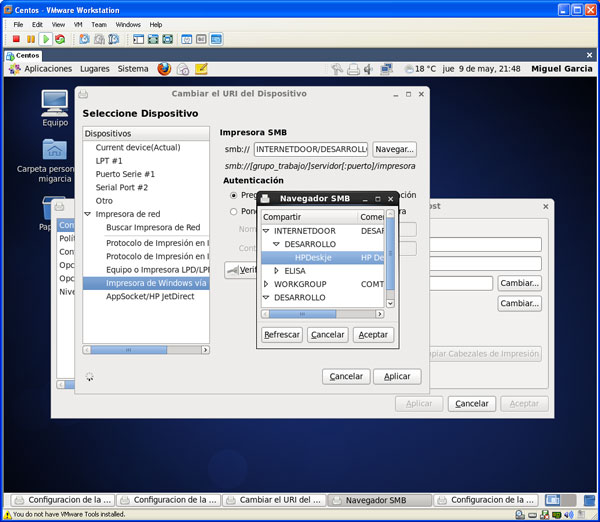600x522 pixels.
Task: Launch Firefox from the GNOME panel
Action: [164, 69]
